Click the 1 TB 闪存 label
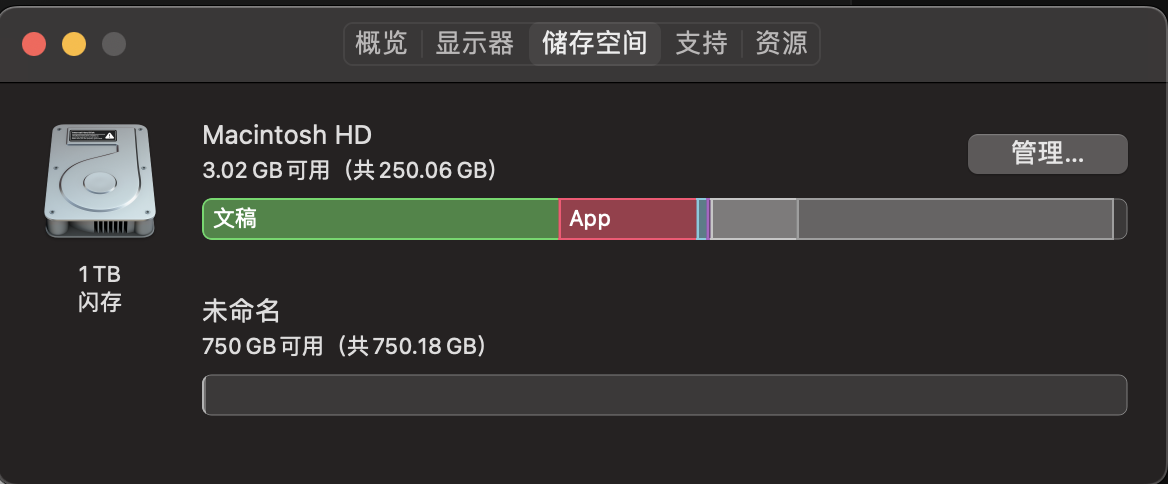Viewport: 1168px width, 484px height. click(100, 288)
